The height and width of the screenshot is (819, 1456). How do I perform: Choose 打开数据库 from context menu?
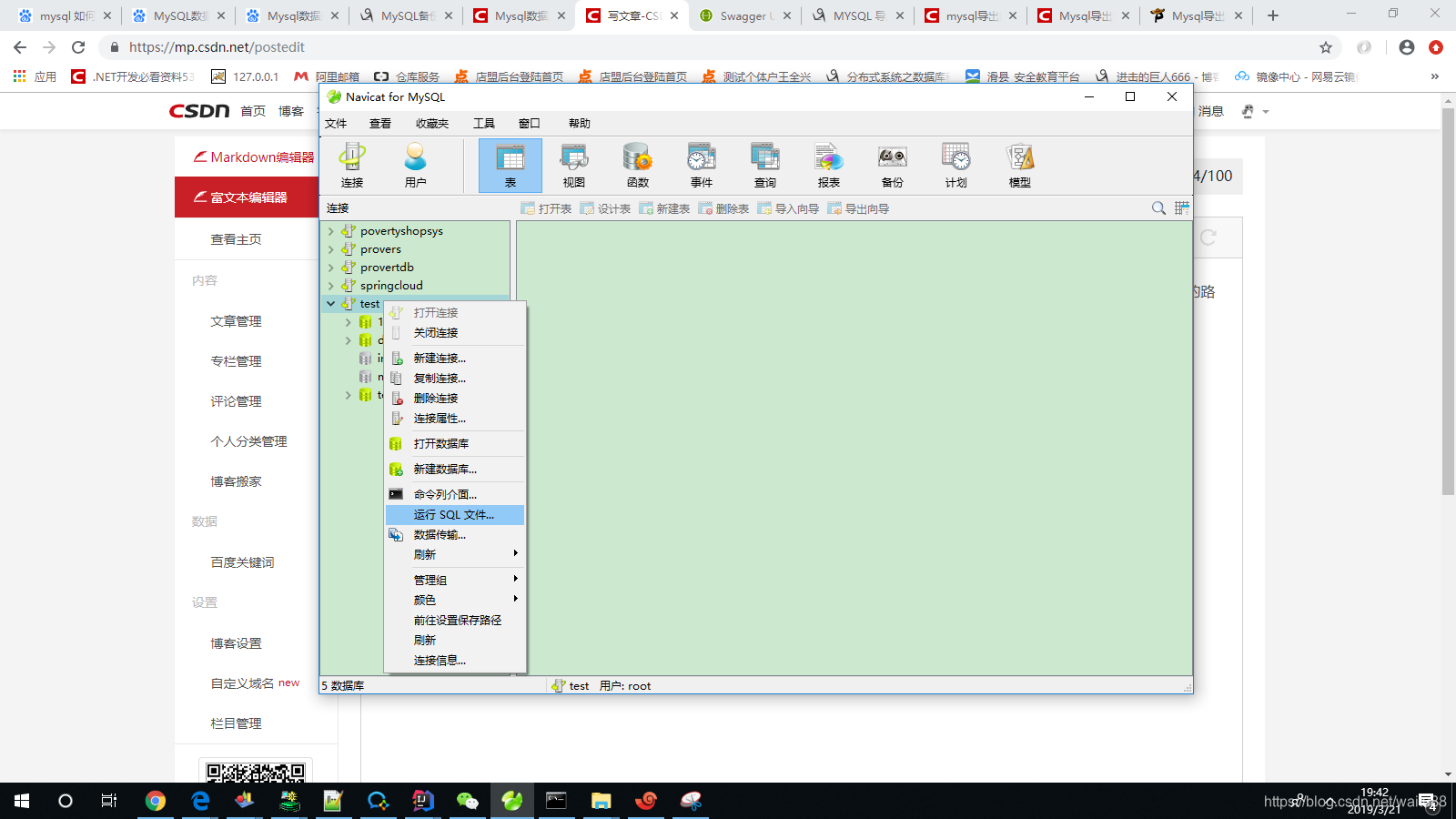click(x=455, y=444)
